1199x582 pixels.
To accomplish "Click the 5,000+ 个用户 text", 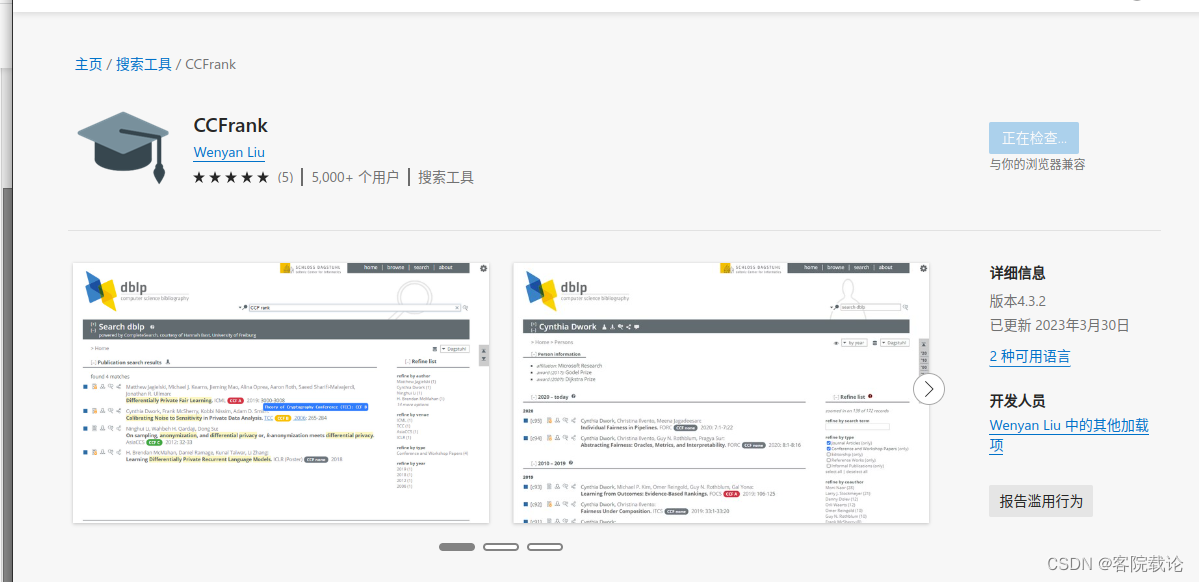I will [x=356, y=177].
